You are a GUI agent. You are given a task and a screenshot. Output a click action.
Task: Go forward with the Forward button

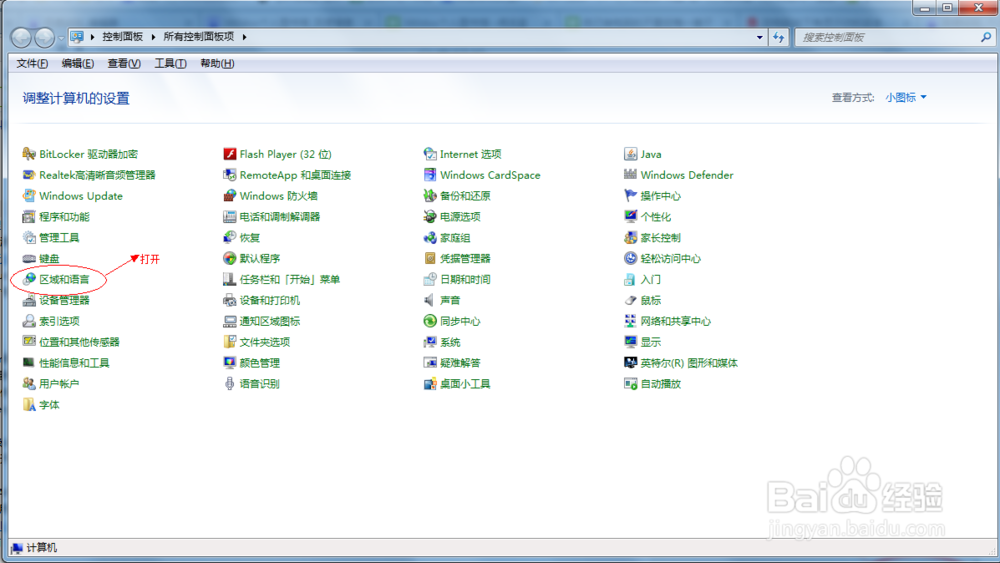(x=45, y=38)
